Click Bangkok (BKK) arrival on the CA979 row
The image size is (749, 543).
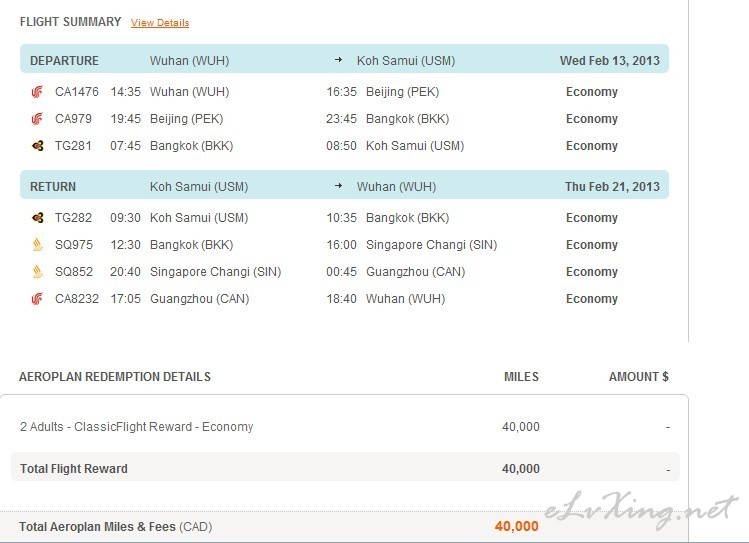click(x=407, y=118)
